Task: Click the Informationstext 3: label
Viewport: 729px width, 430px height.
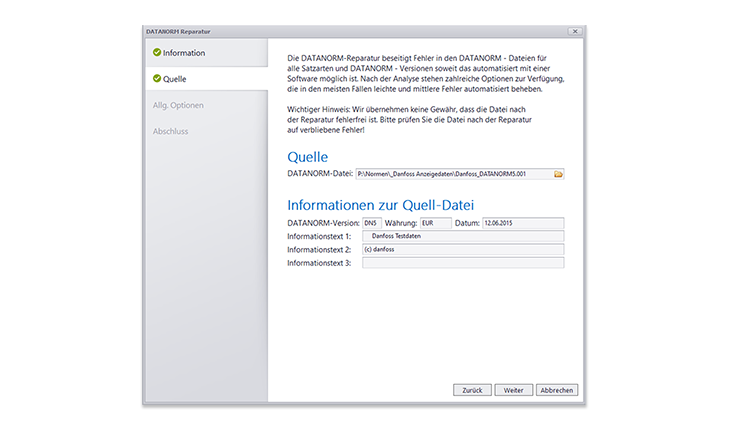Action: [319, 264]
